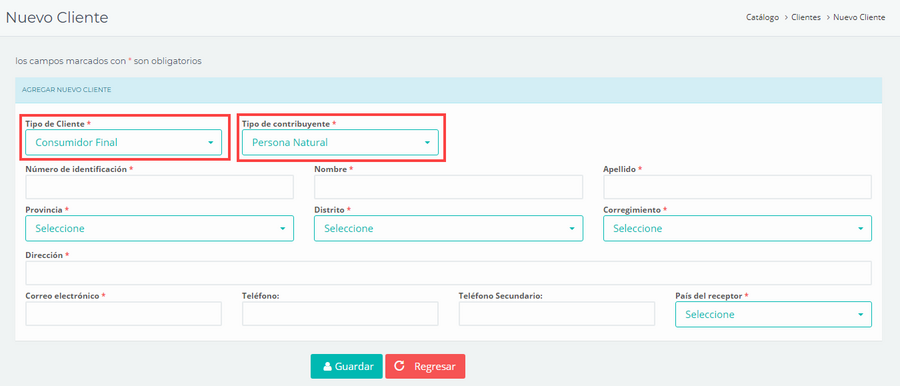Screen dimensions: 900x386
Task: Focus the Teléfono input field
Action: point(340,314)
